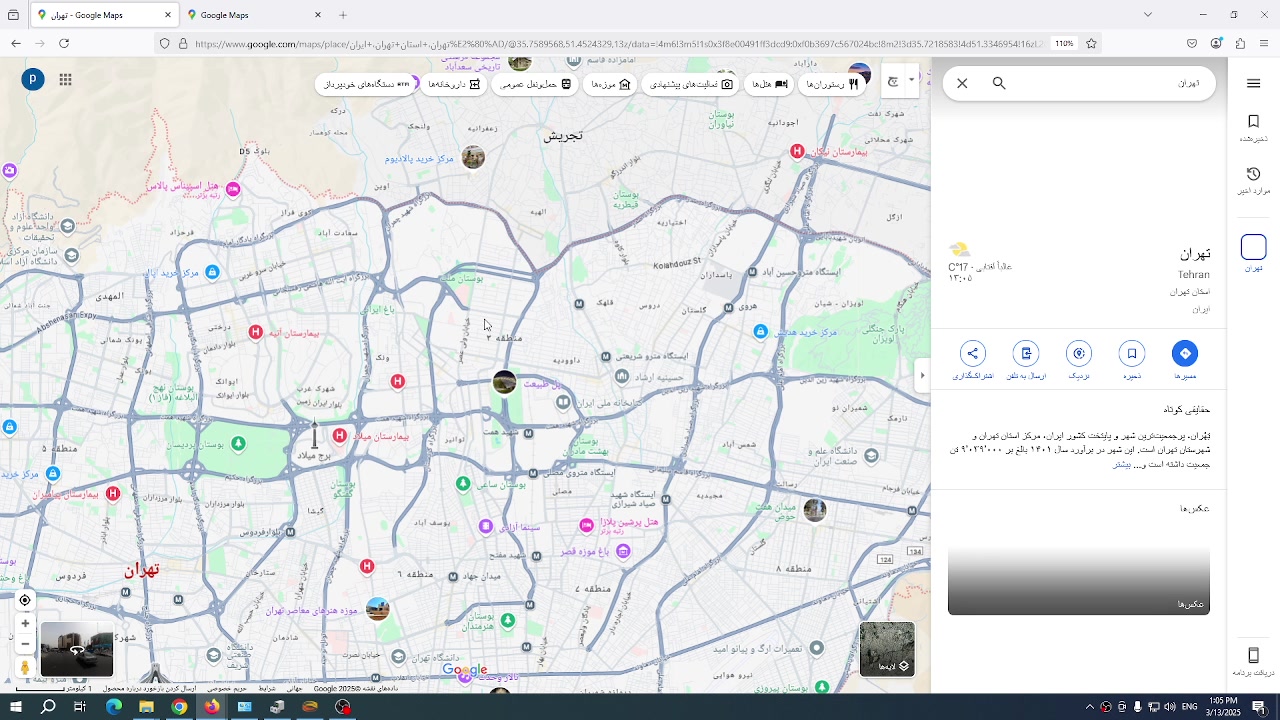Open a new browser tab
The height and width of the screenshot is (720, 1280).
click(x=343, y=15)
